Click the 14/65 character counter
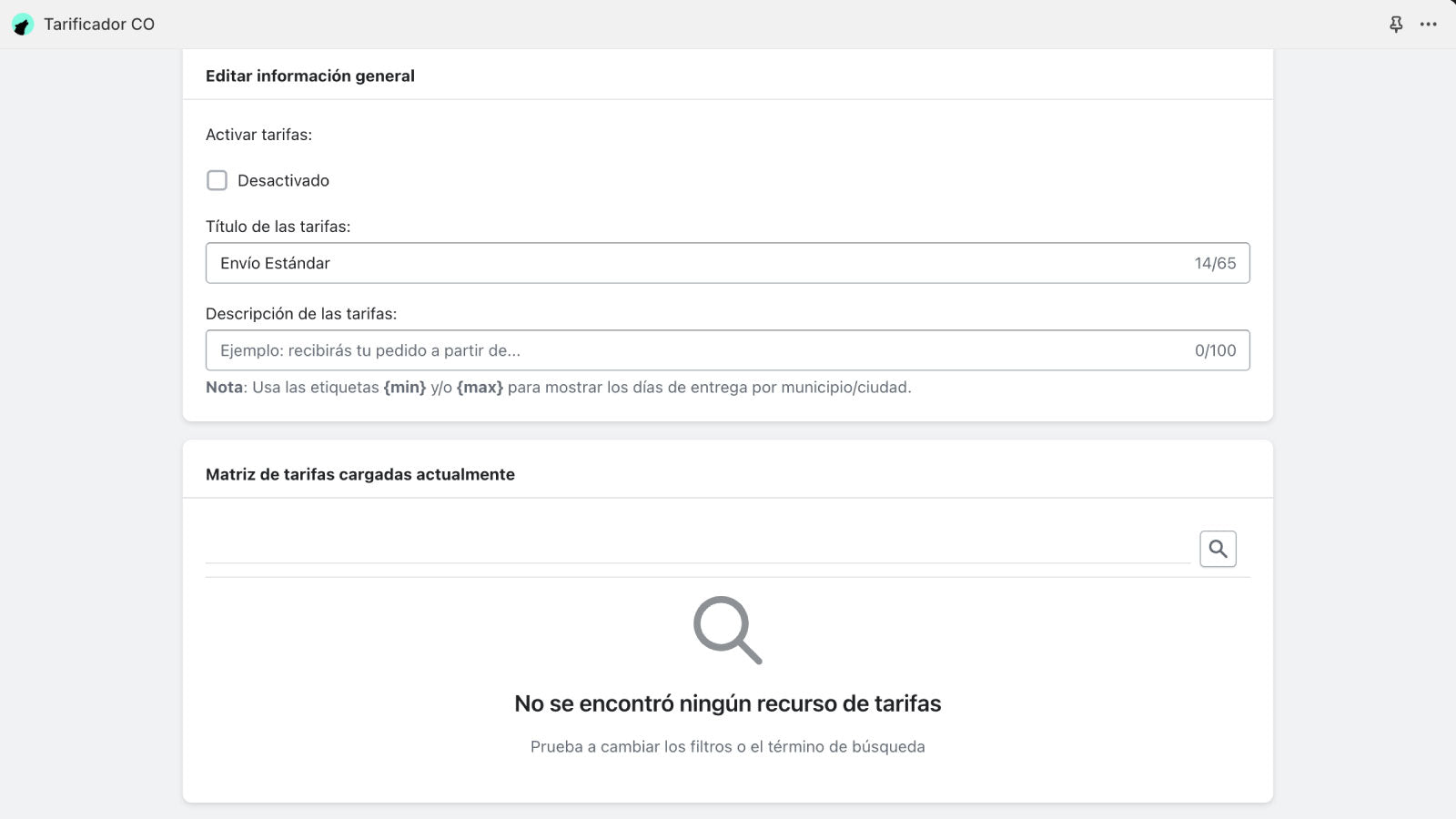The width and height of the screenshot is (1456, 819). pos(1215,263)
